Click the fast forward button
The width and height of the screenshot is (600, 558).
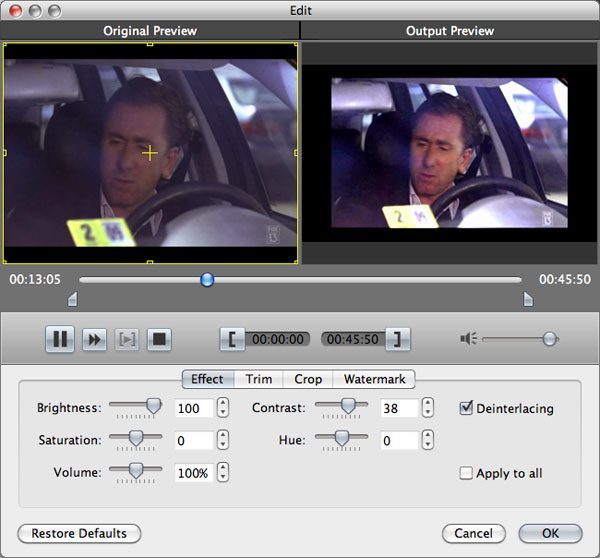[x=94, y=339]
